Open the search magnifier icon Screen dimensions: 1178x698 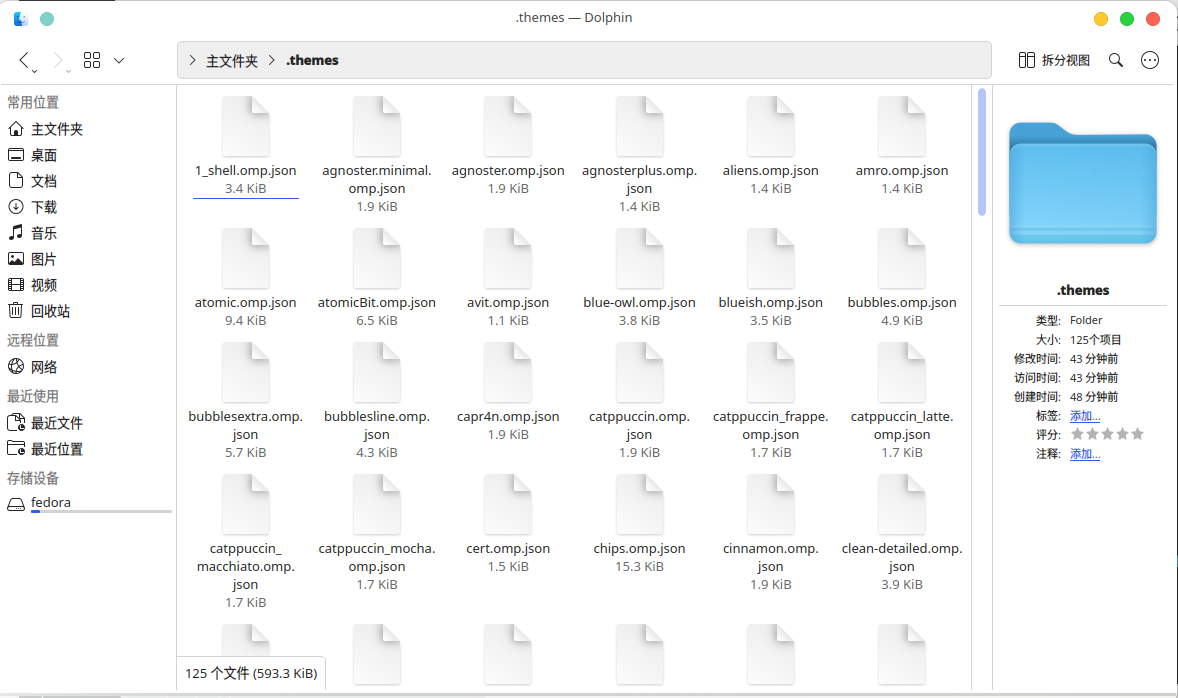point(1116,60)
